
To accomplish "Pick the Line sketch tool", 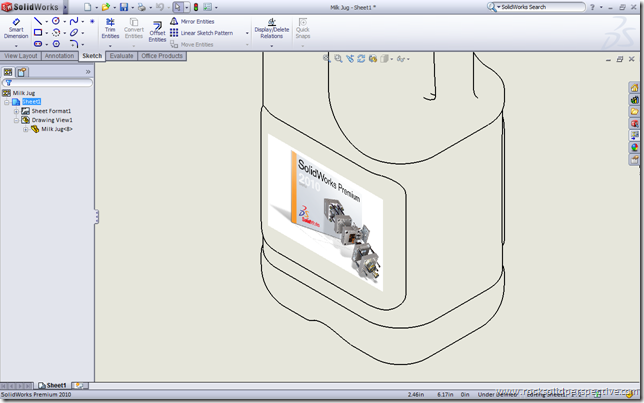I will pyautogui.click(x=38, y=21).
